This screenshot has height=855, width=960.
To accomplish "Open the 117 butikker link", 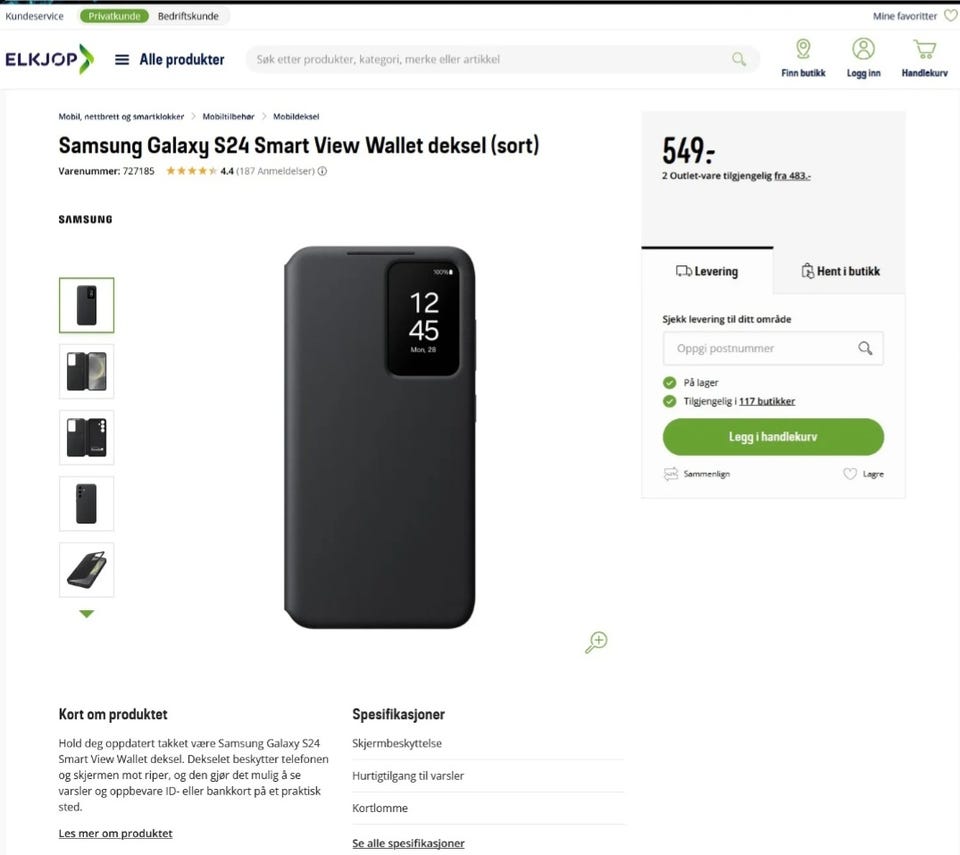I will pos(767,401).
